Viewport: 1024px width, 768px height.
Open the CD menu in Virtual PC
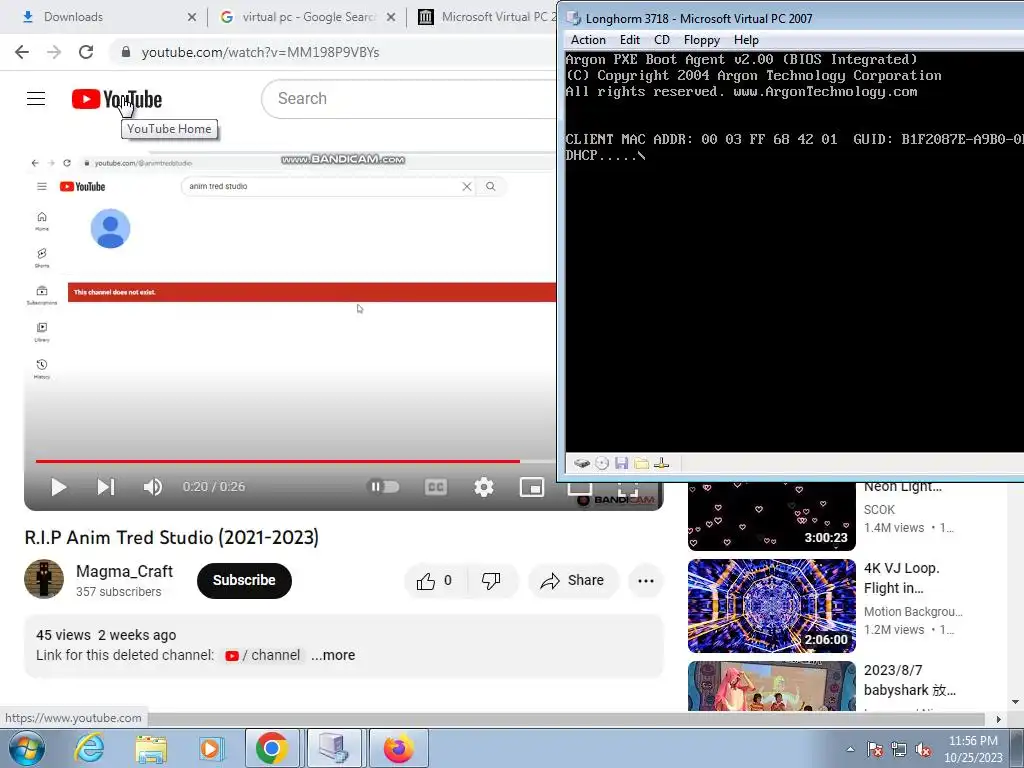(x=662, y=40)
